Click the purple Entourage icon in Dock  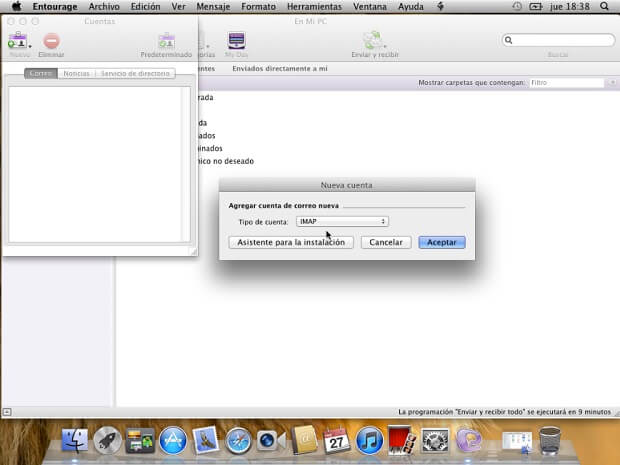pos(469,440)
